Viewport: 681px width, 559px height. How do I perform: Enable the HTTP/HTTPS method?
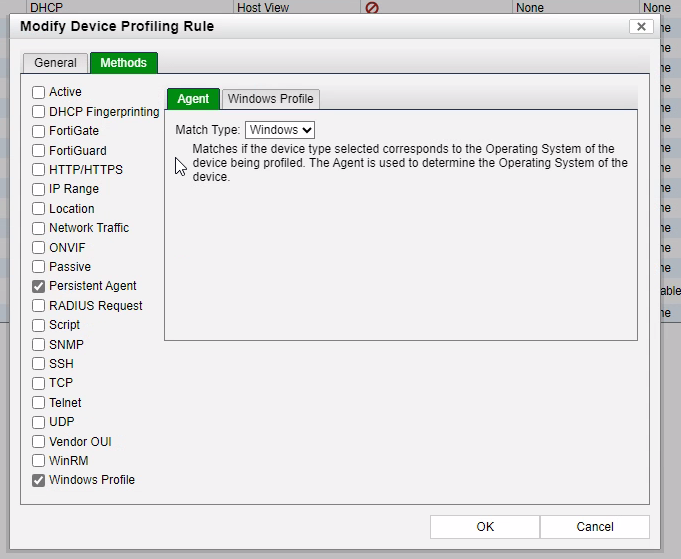(39, 170)
